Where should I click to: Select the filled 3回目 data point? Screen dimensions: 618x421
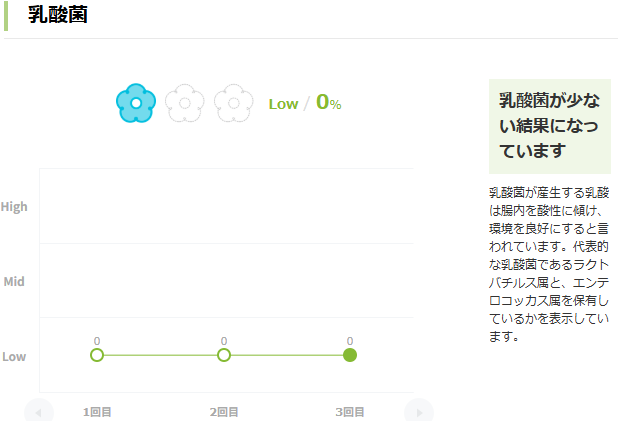click(x=350, y=355)
